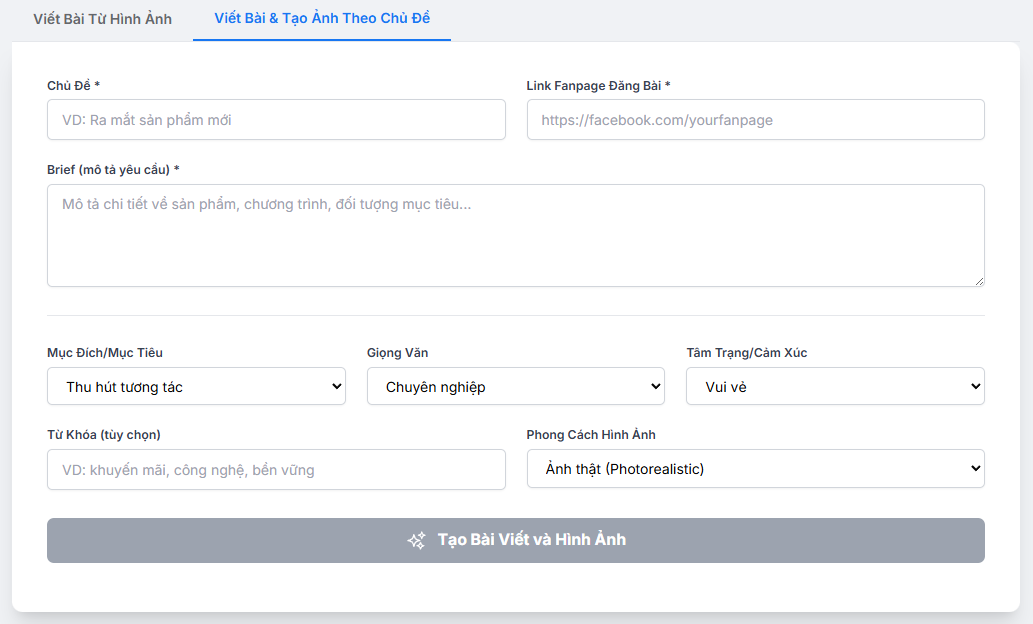Screen dimensions: 1033x624
Task: Switch to the Viết Bài Từ Hình Ảnh tab
Action: point(102,19)
